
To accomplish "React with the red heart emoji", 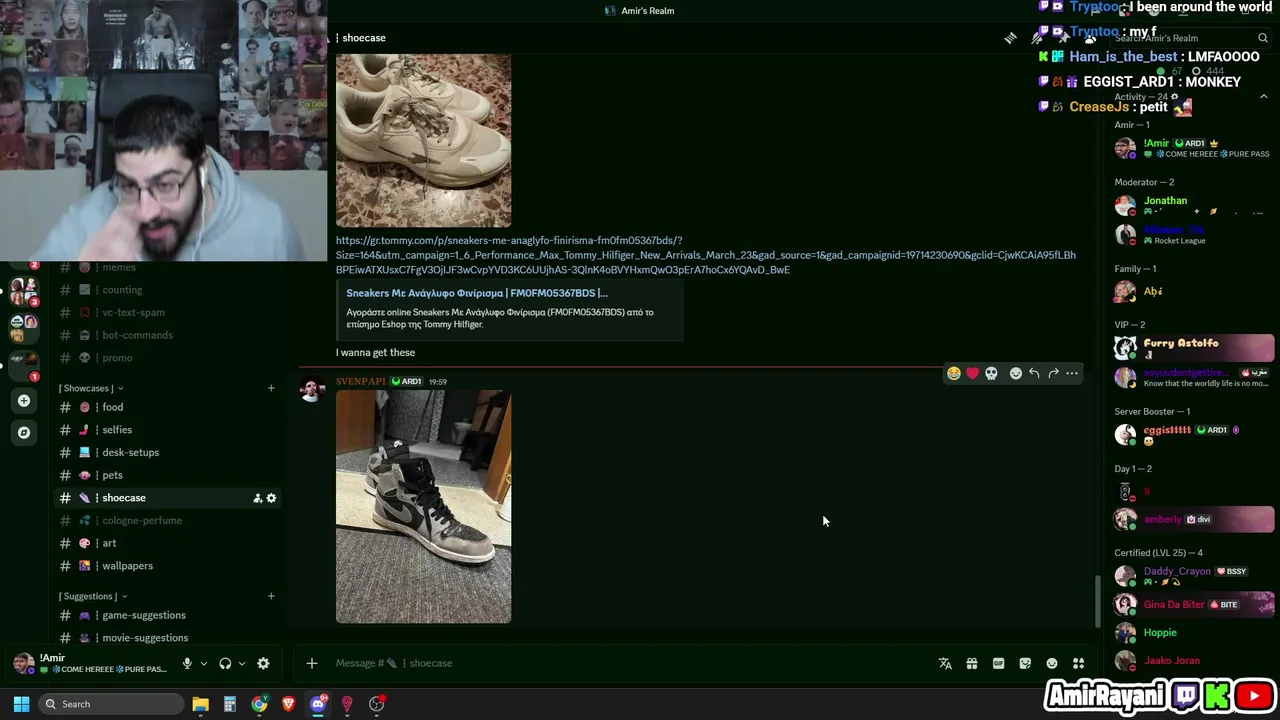I will (973, 373).
